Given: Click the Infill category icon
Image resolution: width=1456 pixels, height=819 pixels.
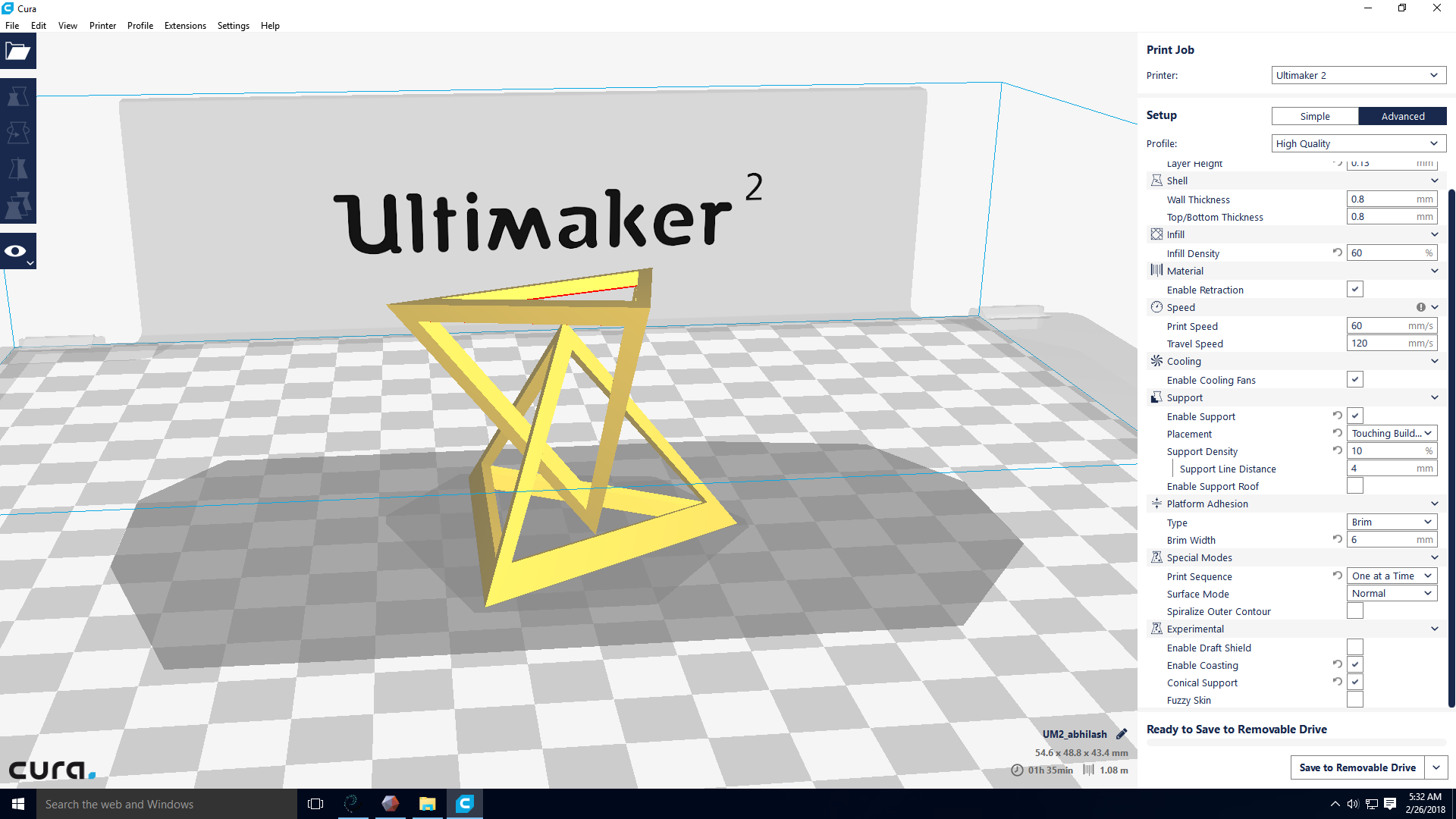Looking at the screenshot, I should click(x=1156, y=234).
